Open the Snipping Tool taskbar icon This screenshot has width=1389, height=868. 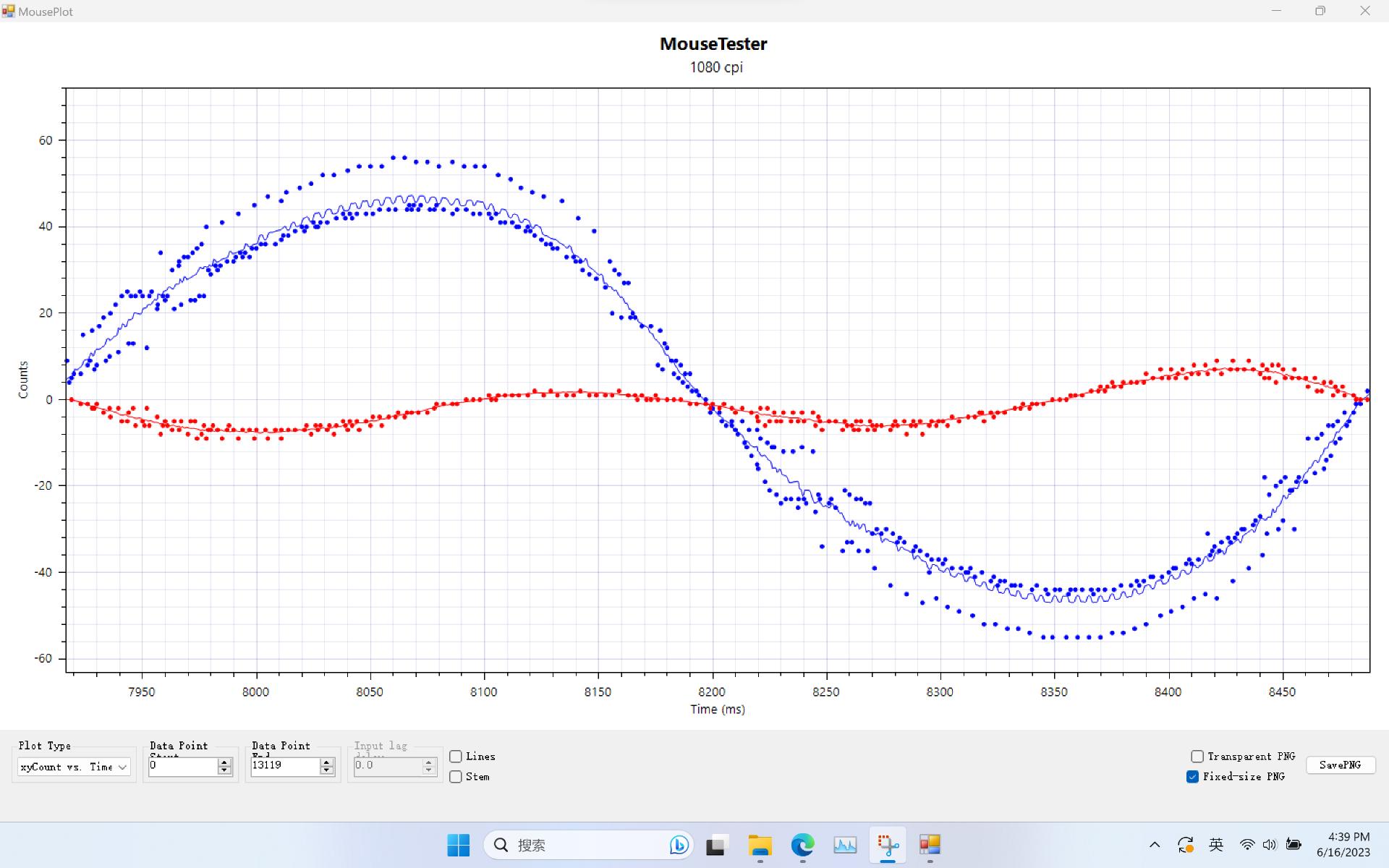tap(888, 845)
